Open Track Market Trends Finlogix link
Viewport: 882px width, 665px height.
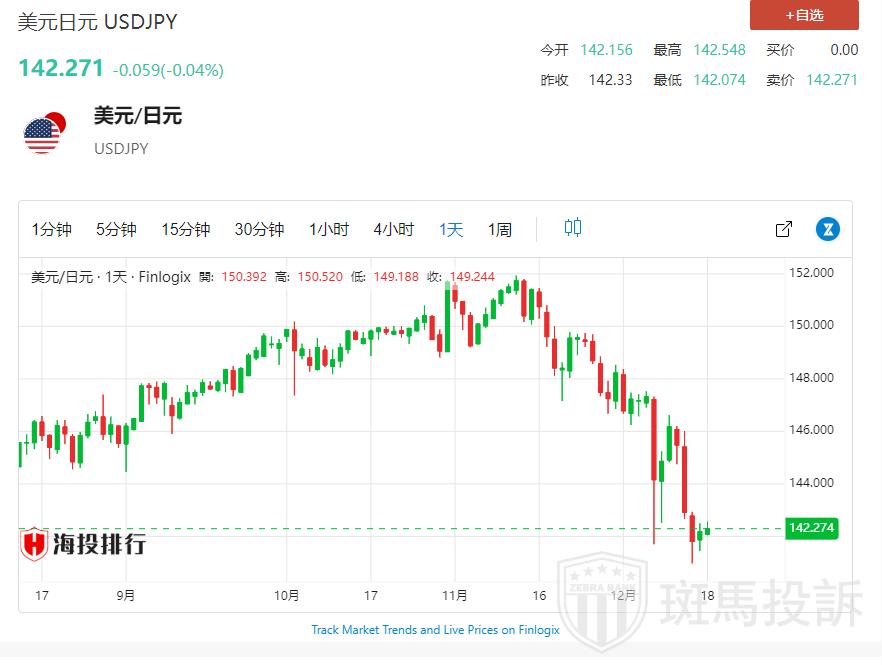435,630
